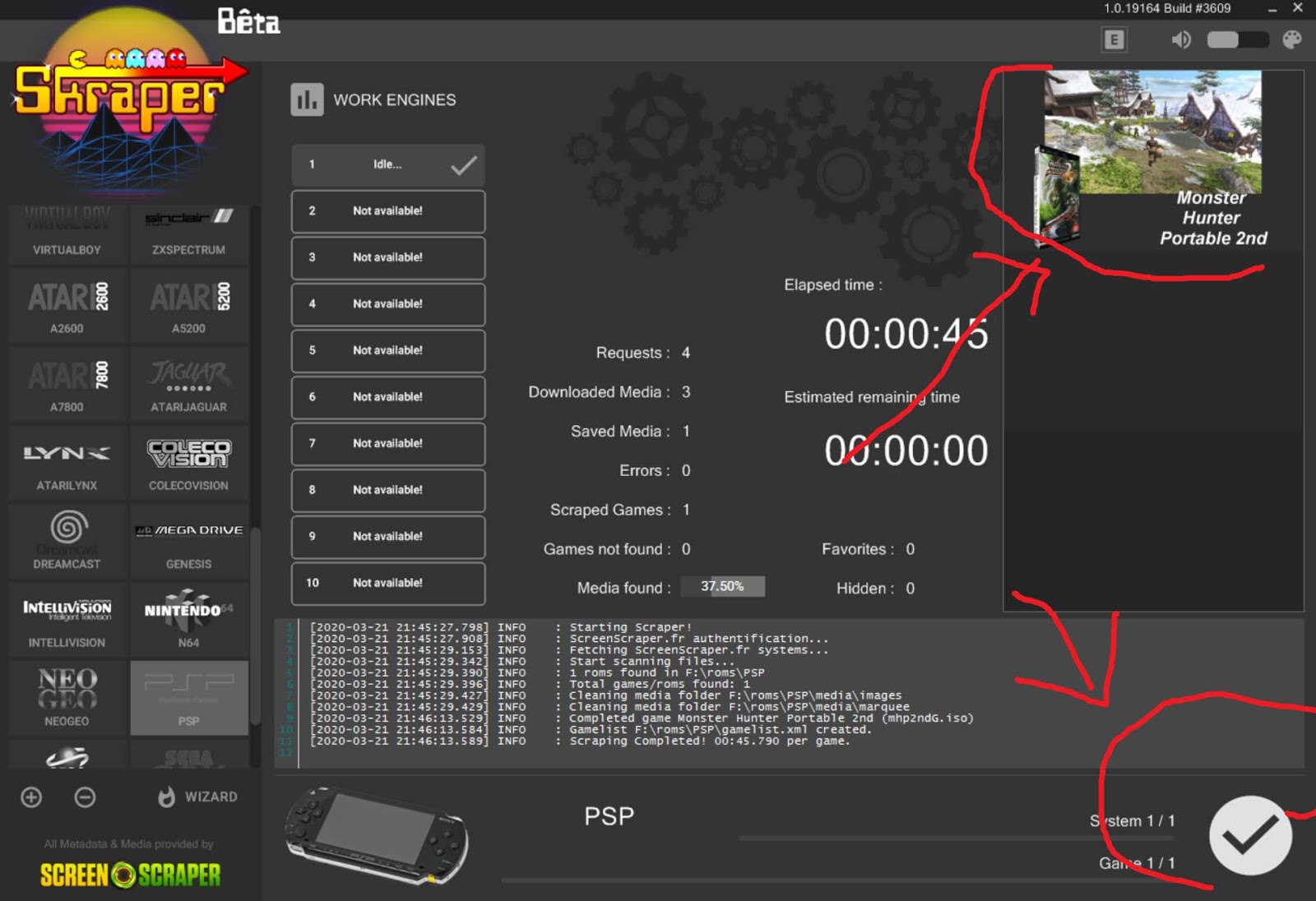The width and height of the screenshot is (1316, 901).
Task: Click work engine 2 Not available
Action: (x=388, y=211)
